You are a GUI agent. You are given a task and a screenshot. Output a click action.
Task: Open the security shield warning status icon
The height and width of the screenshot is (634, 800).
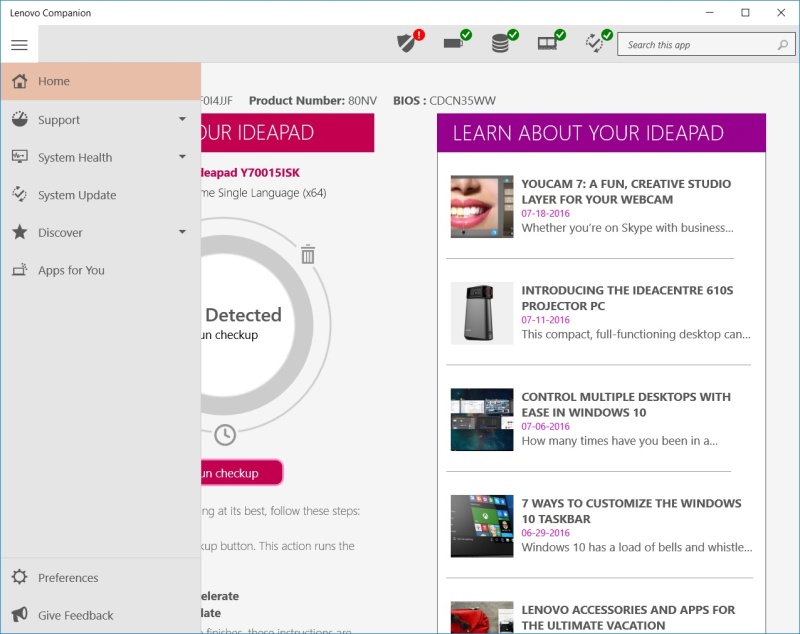[x=411, y=42]
